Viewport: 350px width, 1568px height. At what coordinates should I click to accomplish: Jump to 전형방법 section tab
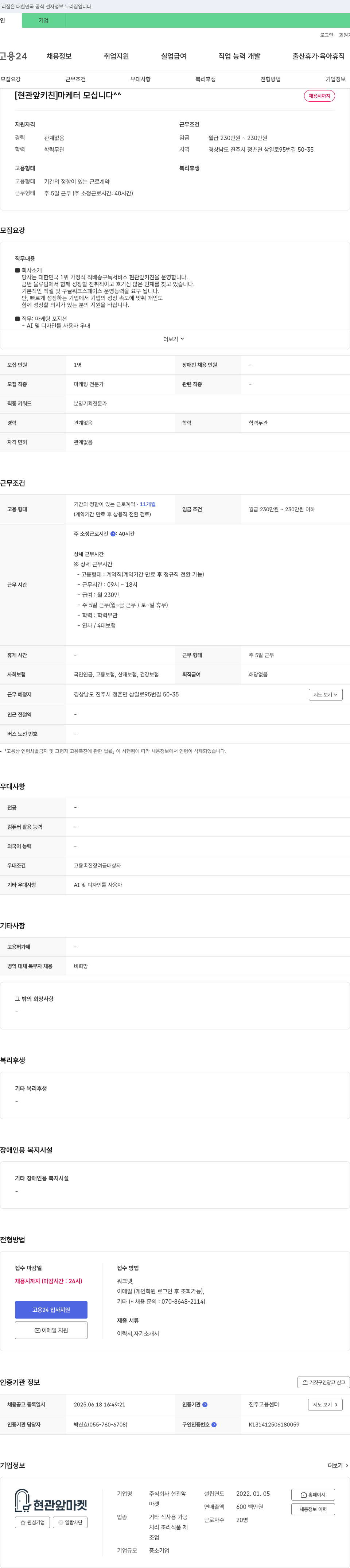click(270, 79)
